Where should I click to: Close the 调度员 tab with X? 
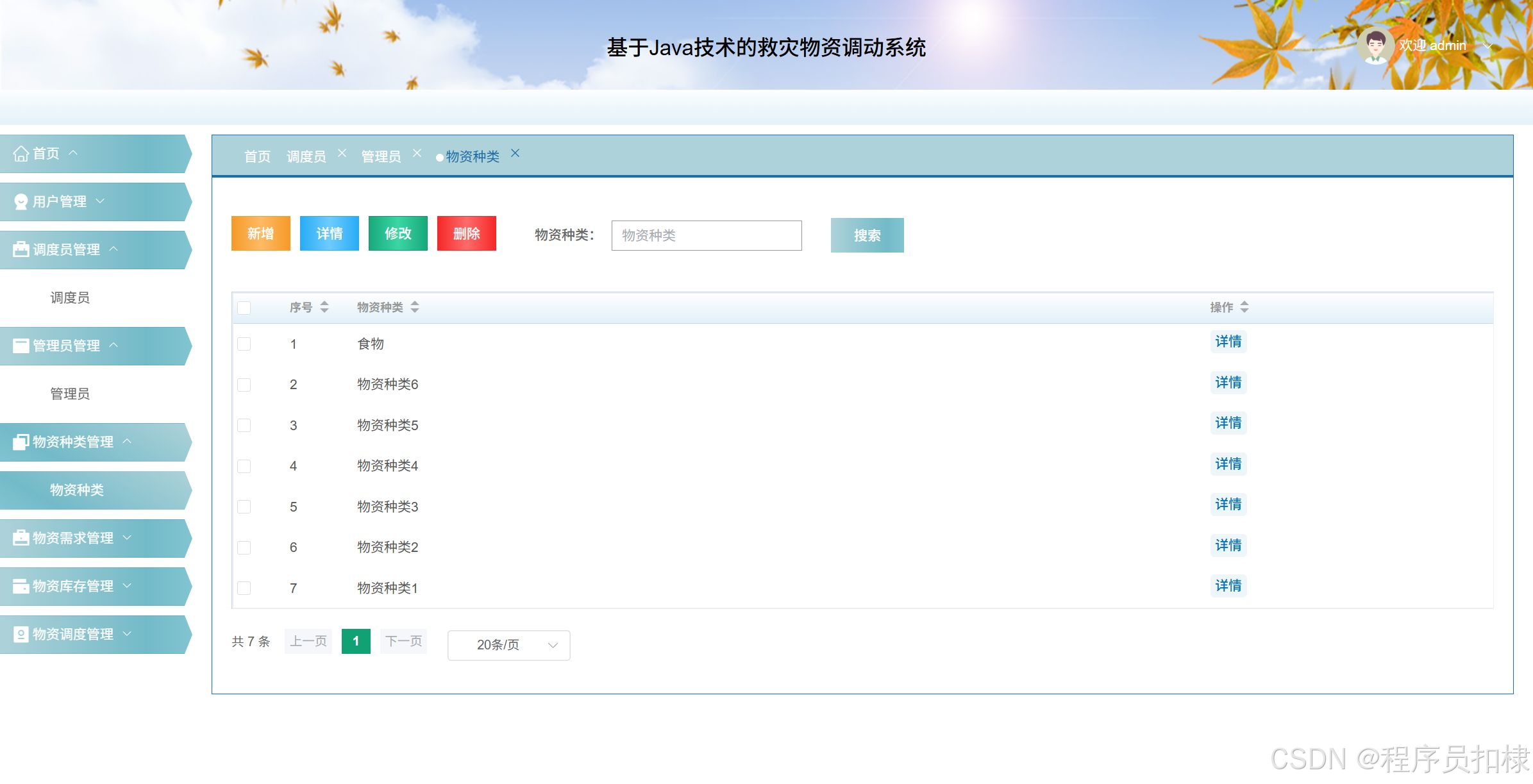[x=342, y=153]
